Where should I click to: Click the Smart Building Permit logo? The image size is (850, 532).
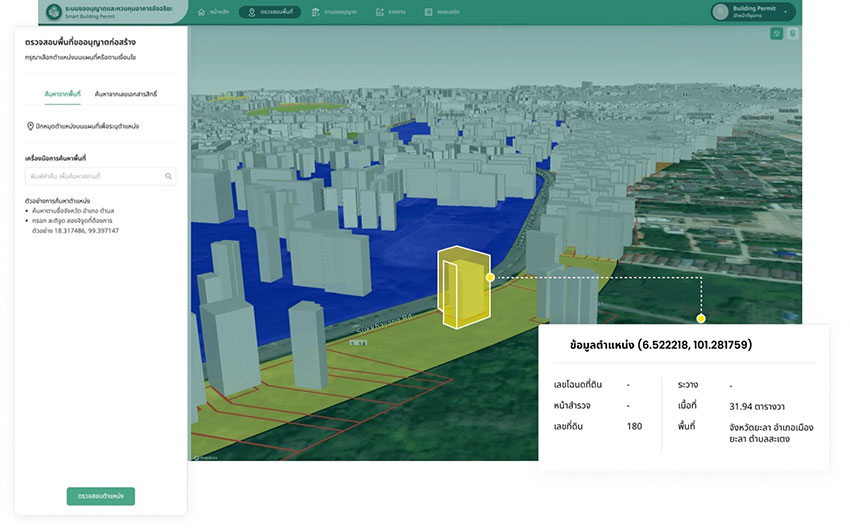tap(52, 12)
